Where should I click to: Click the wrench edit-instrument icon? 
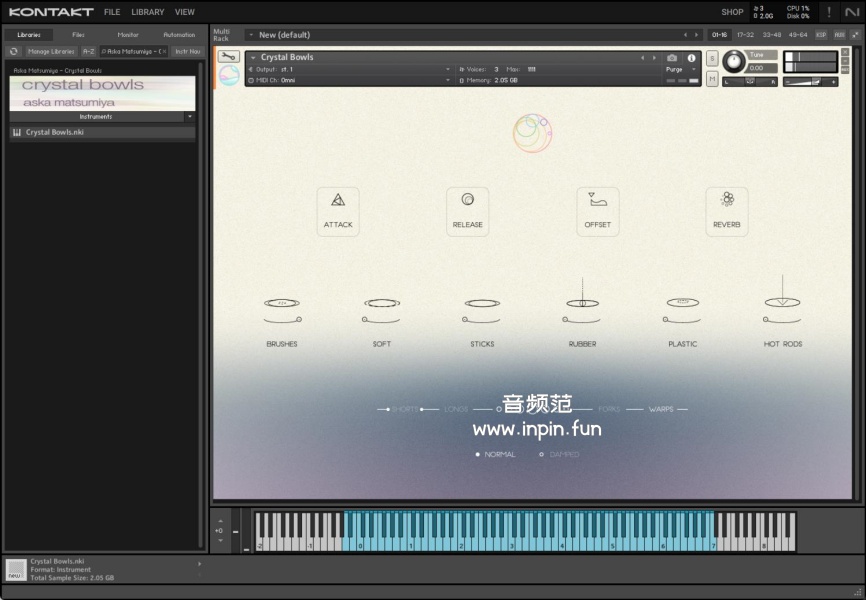(228, 56)
